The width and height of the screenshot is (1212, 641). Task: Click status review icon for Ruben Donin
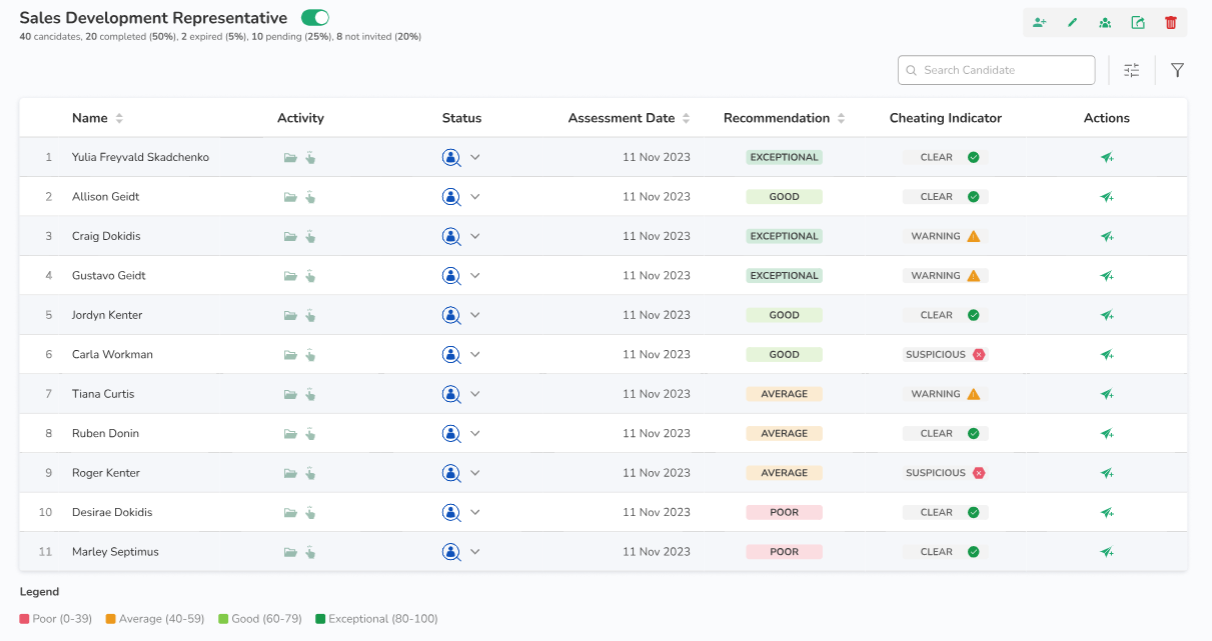click(x=451, y=434)
